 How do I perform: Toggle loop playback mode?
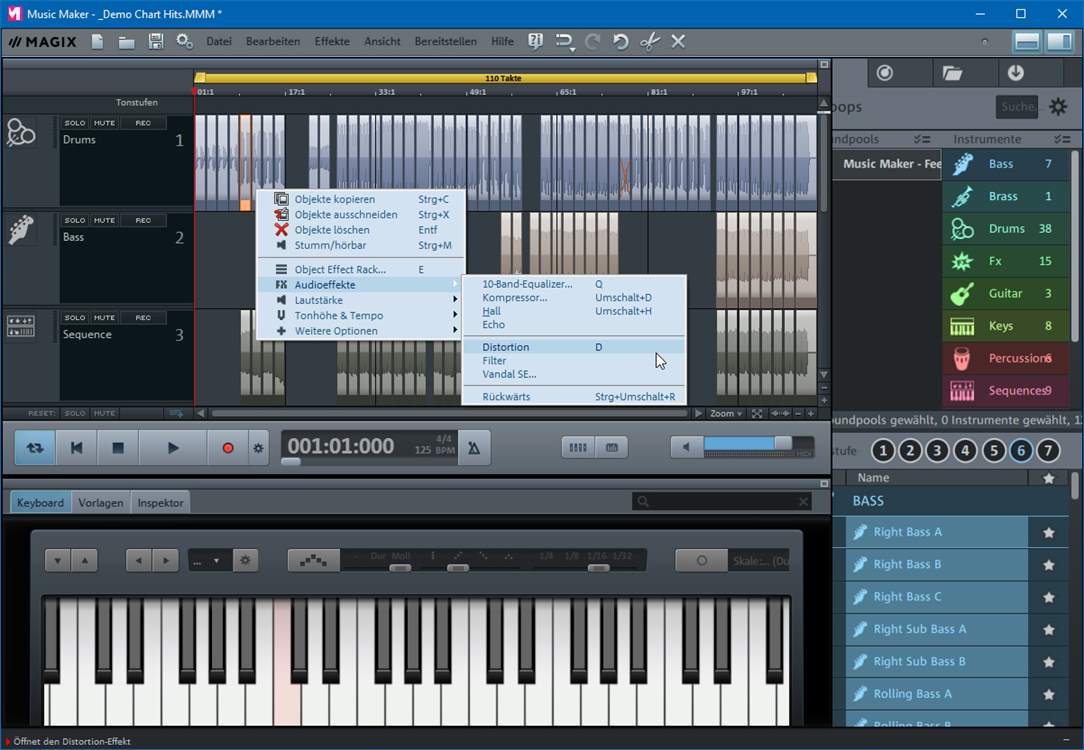click(35, 448)
